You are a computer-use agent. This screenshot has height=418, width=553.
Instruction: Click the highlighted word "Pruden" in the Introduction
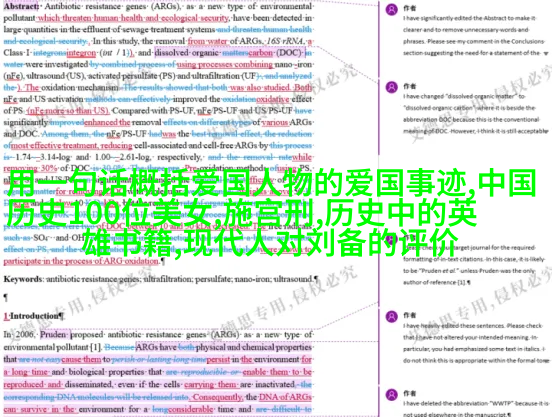click(53, 334)
